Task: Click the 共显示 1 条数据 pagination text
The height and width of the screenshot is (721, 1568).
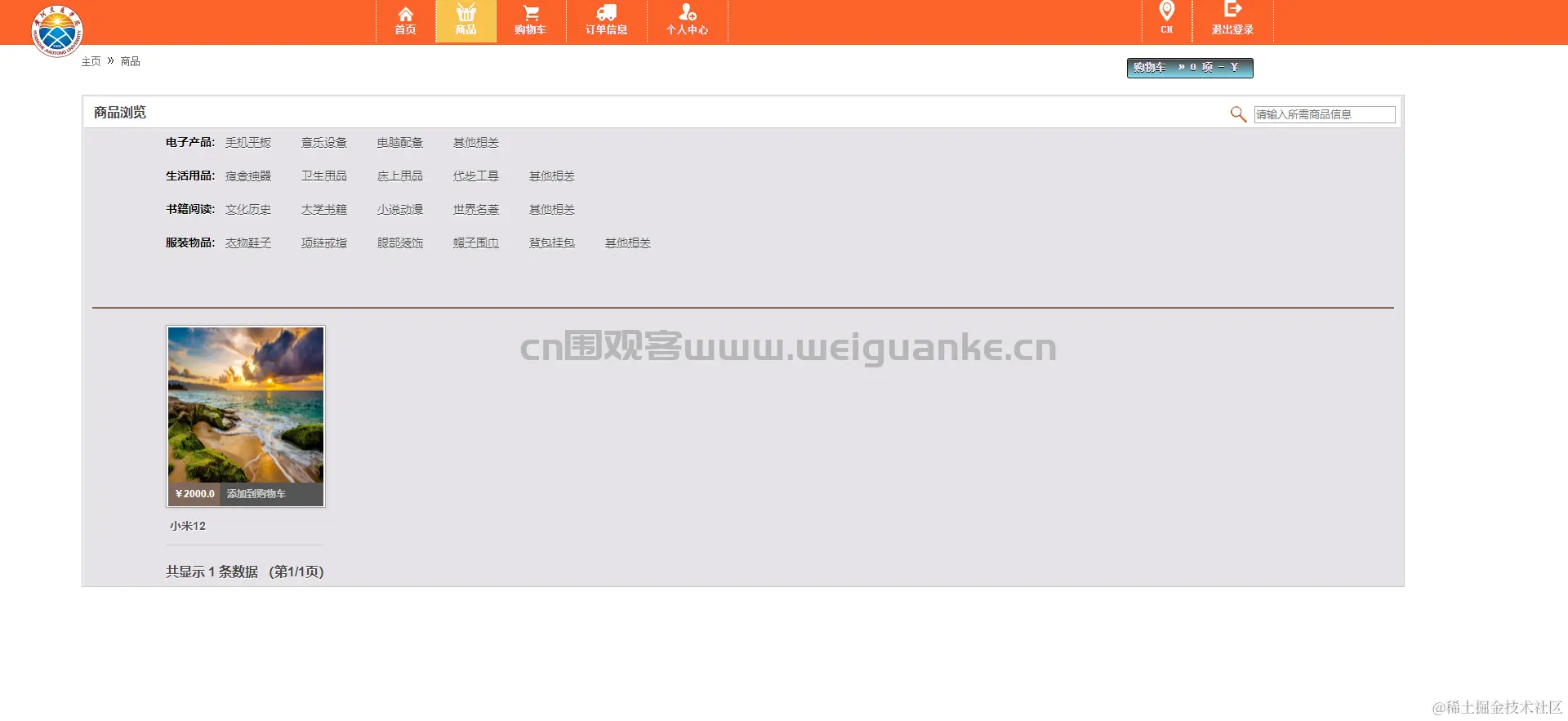Action: click(x=245, y=572)
